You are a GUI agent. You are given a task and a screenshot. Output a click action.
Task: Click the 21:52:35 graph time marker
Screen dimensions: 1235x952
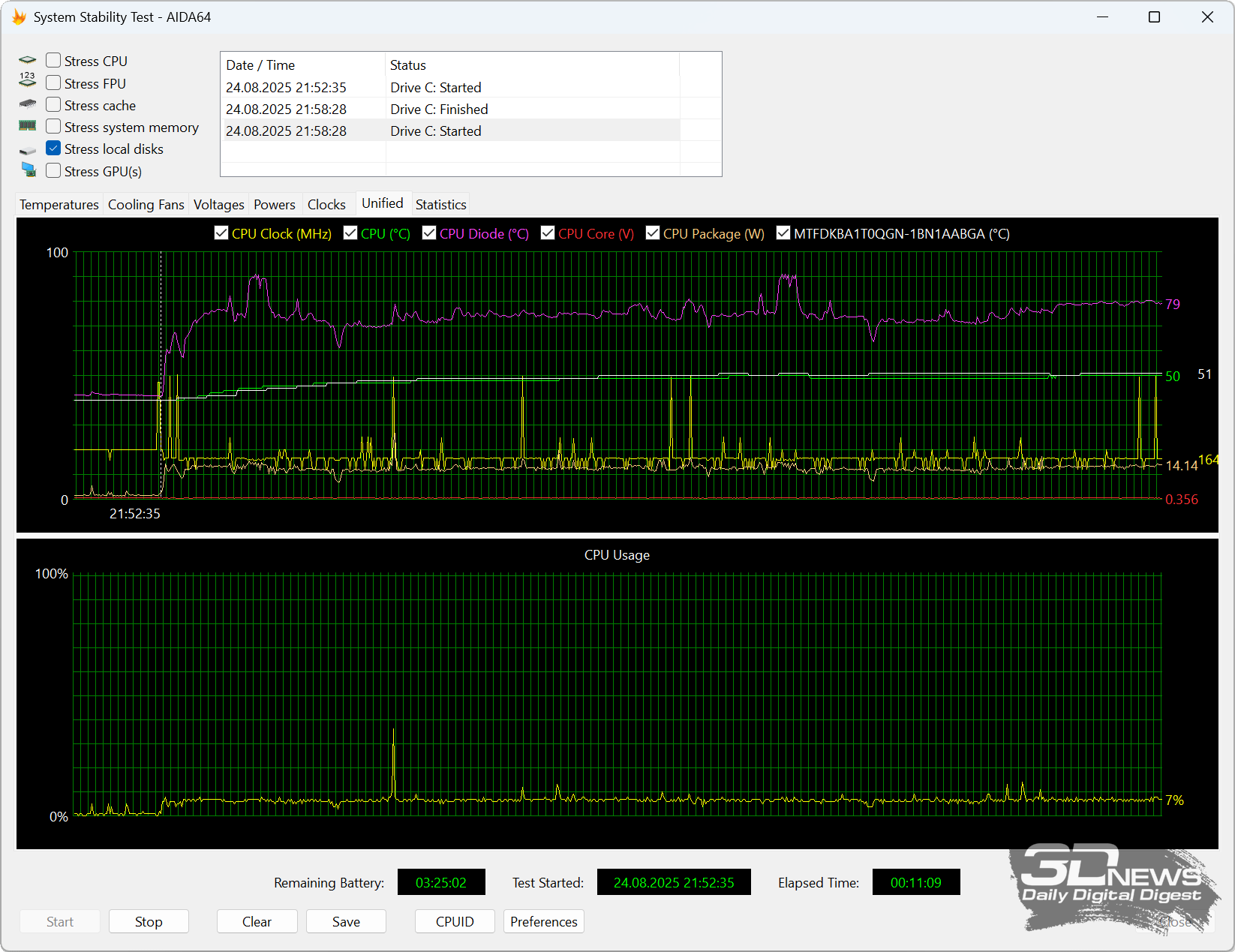[135, 513]
